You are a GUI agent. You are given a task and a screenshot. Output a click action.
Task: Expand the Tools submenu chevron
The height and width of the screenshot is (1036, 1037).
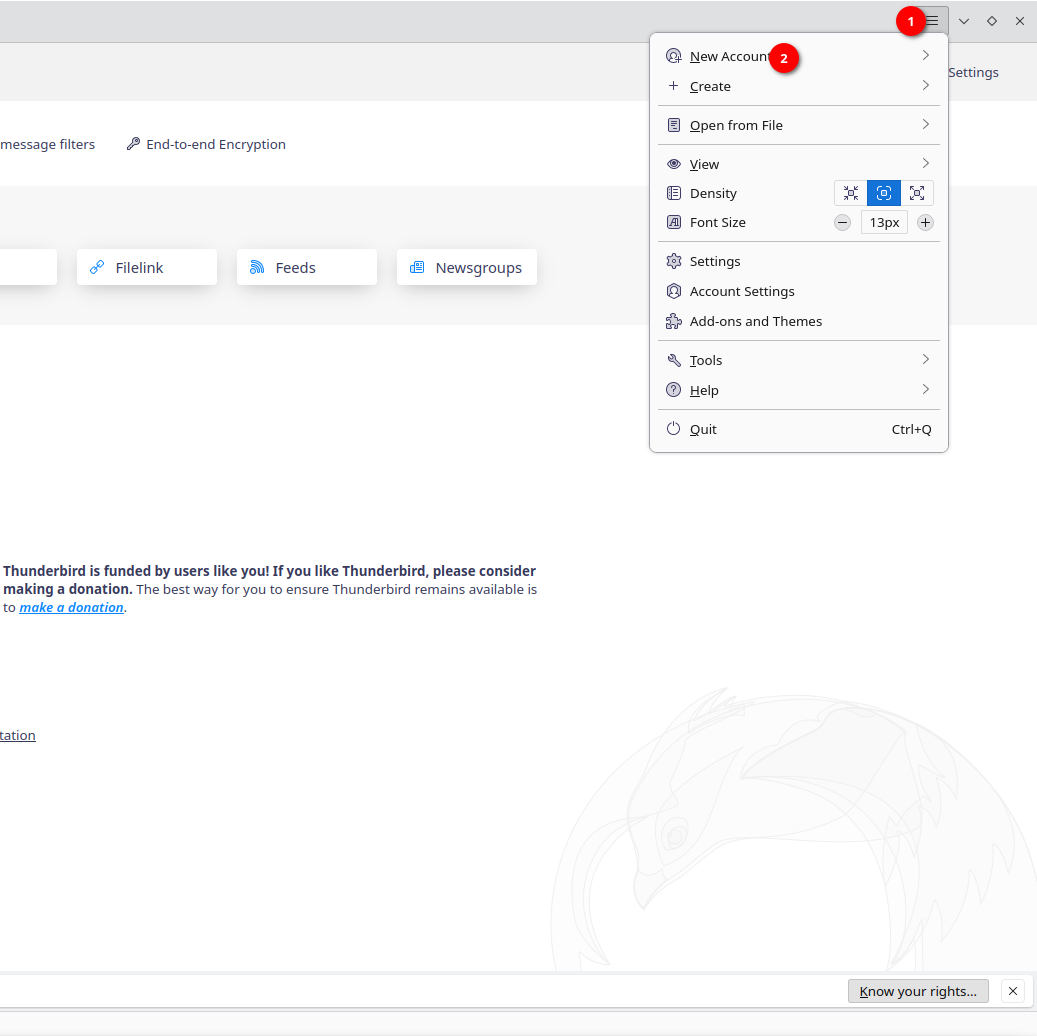point(926,360)
